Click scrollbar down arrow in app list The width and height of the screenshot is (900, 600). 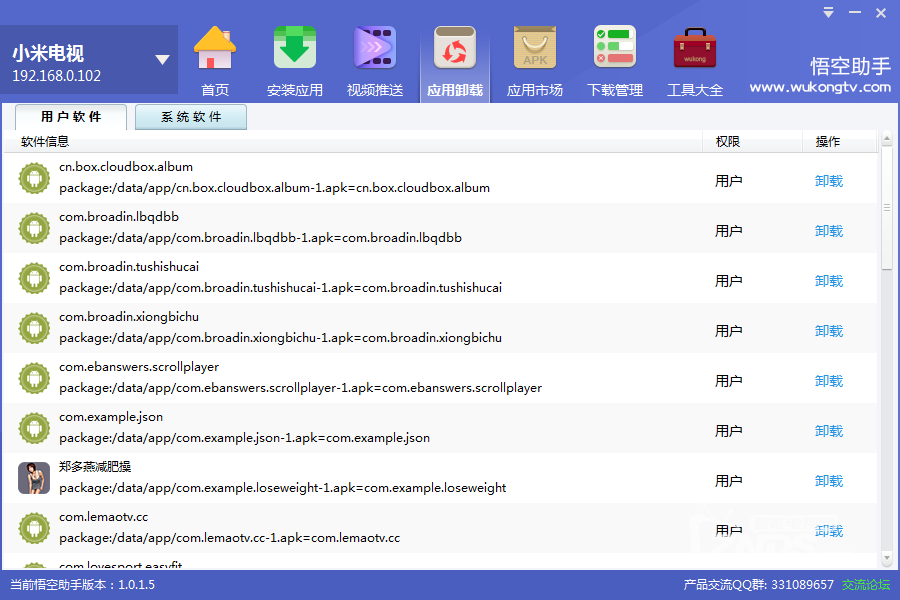[887, 558]
